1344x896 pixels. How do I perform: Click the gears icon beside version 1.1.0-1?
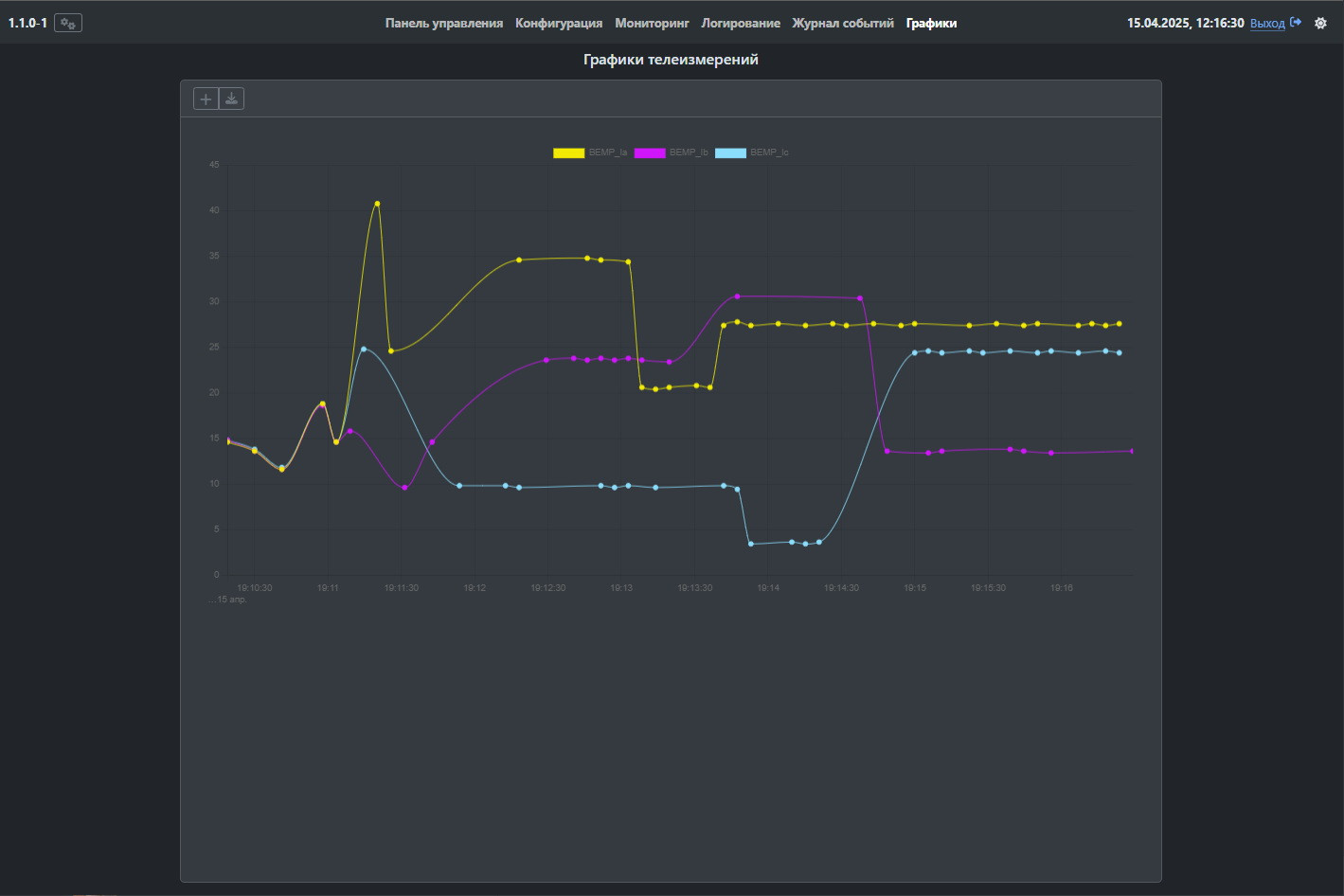tap(68, 23)
